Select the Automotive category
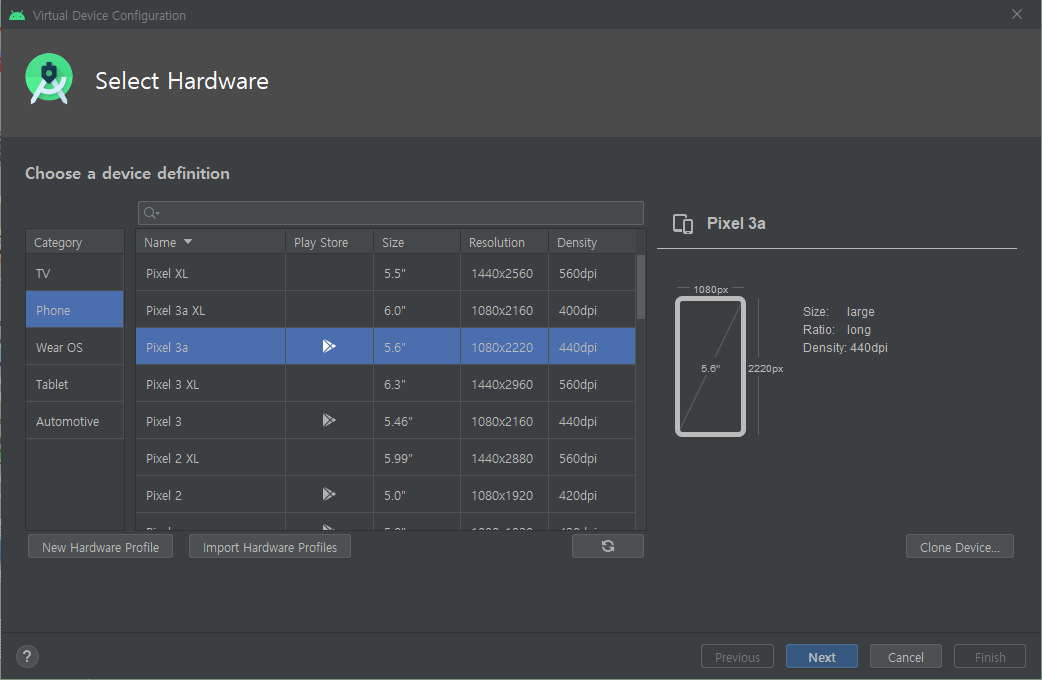Viewport: 1042px width, 680px height. pyautogui.click(x=74, y=421)
